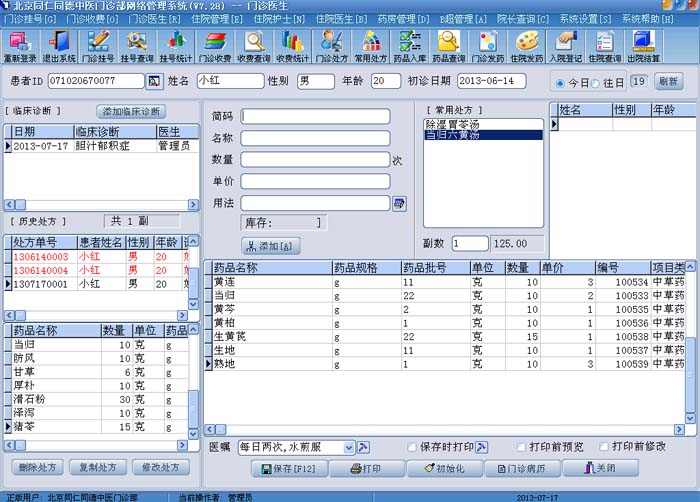Viewport: 700px width, 502px height.
Task: Click the 患者ID input field
Action: click(96, 81)
